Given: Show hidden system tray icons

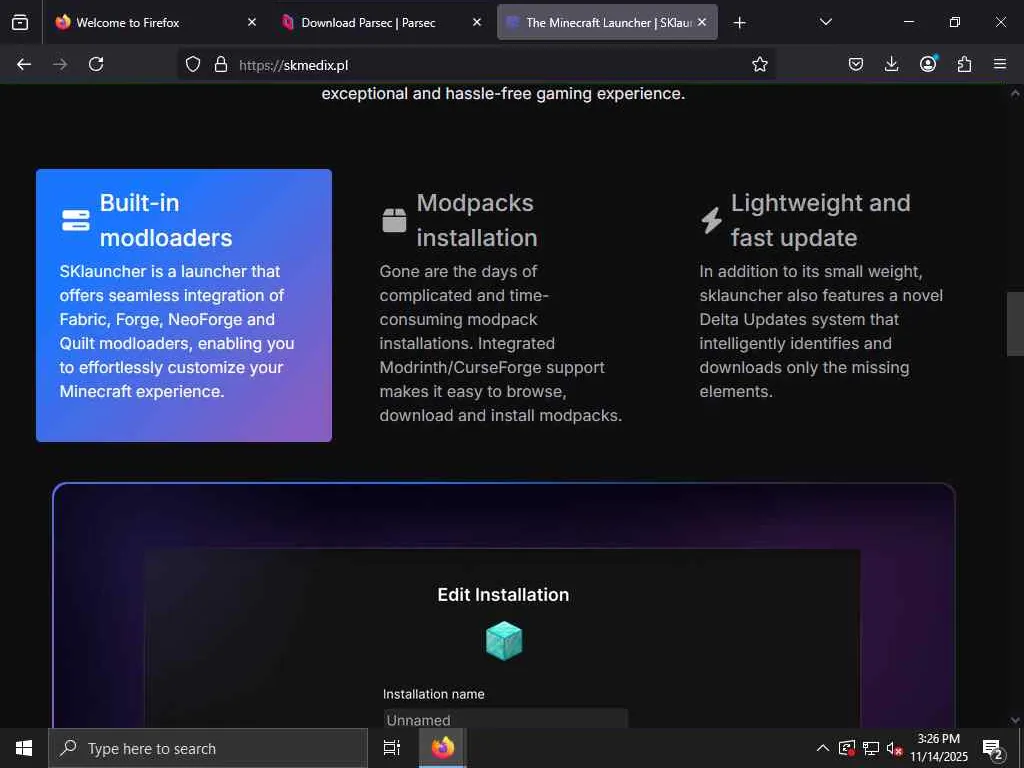Looking at the screenshot, I should click(x=823, y=748).
